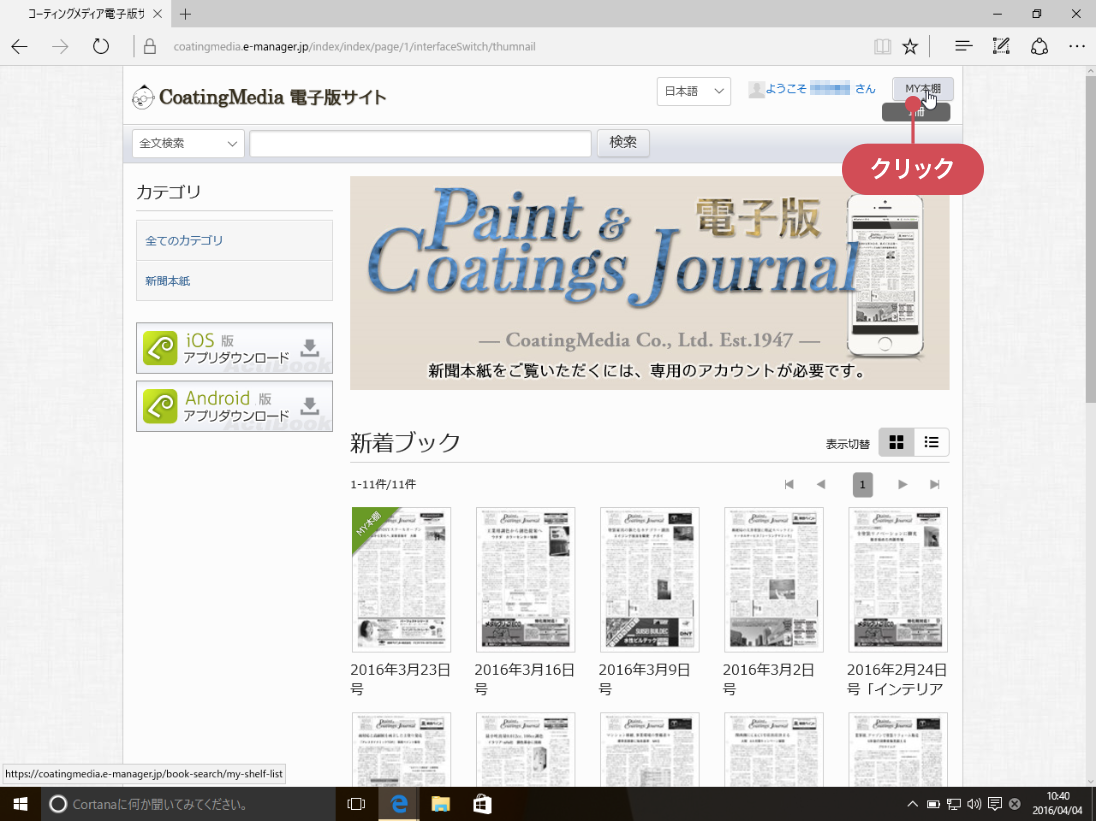
Task: Expand the 日本語 language dropdown
Action: [x=694, y=91]
